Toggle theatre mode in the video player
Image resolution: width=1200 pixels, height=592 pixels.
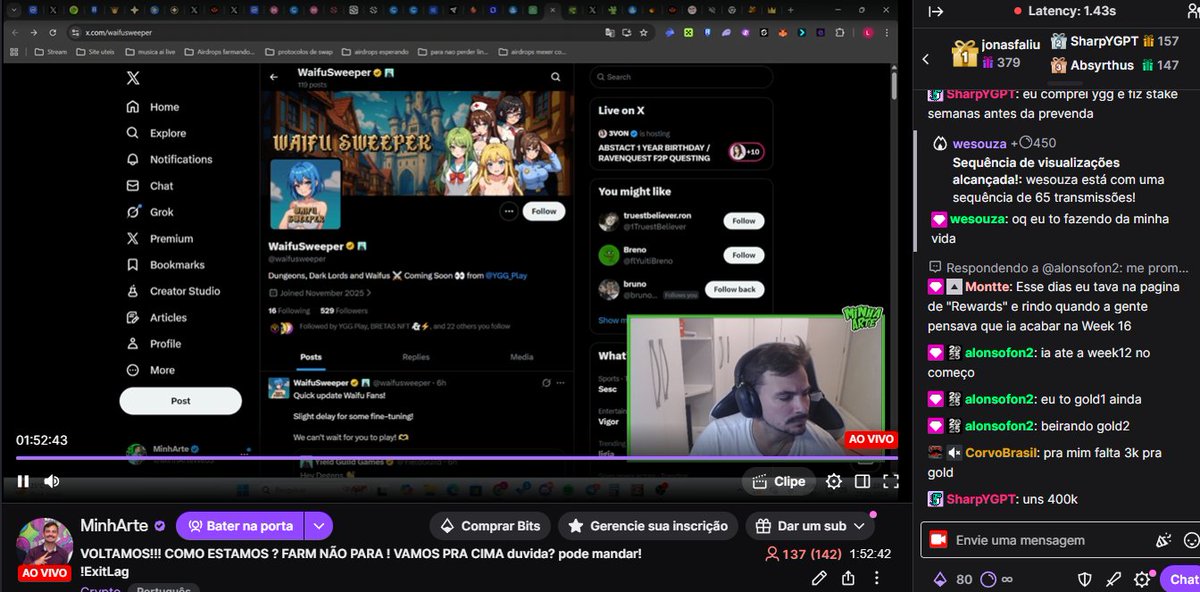click(862, 481)
